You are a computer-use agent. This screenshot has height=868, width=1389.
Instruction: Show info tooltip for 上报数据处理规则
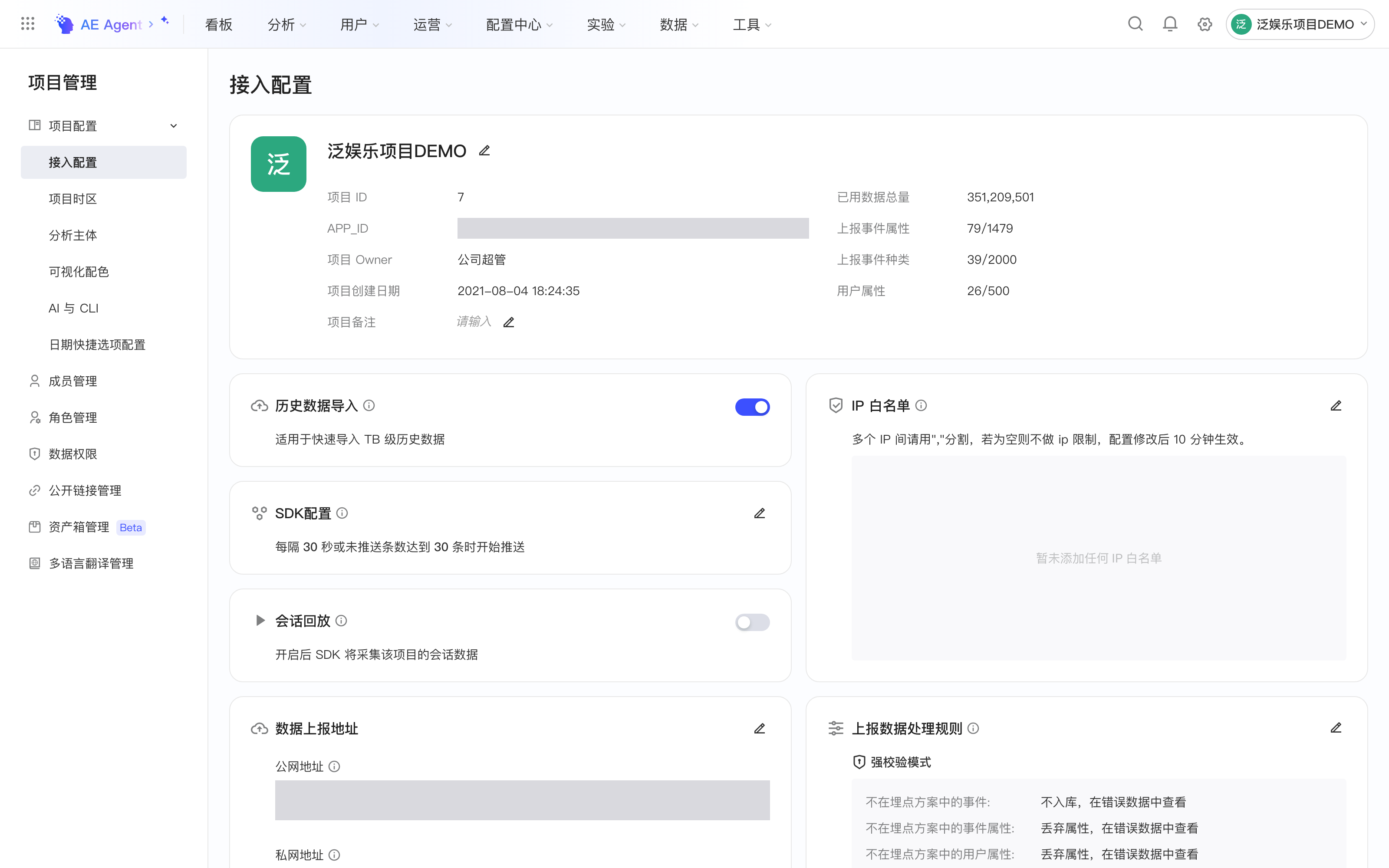click(974, 728)
